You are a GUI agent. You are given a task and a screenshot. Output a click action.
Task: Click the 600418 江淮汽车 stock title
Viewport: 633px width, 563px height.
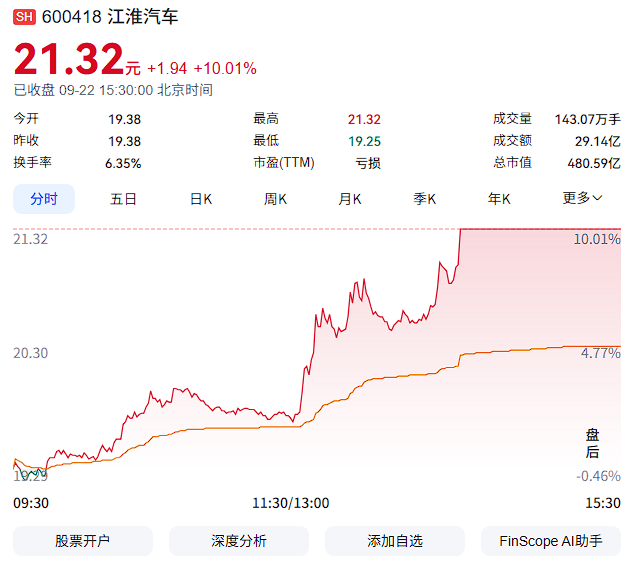pyautogui.click(x=110, y=17)
